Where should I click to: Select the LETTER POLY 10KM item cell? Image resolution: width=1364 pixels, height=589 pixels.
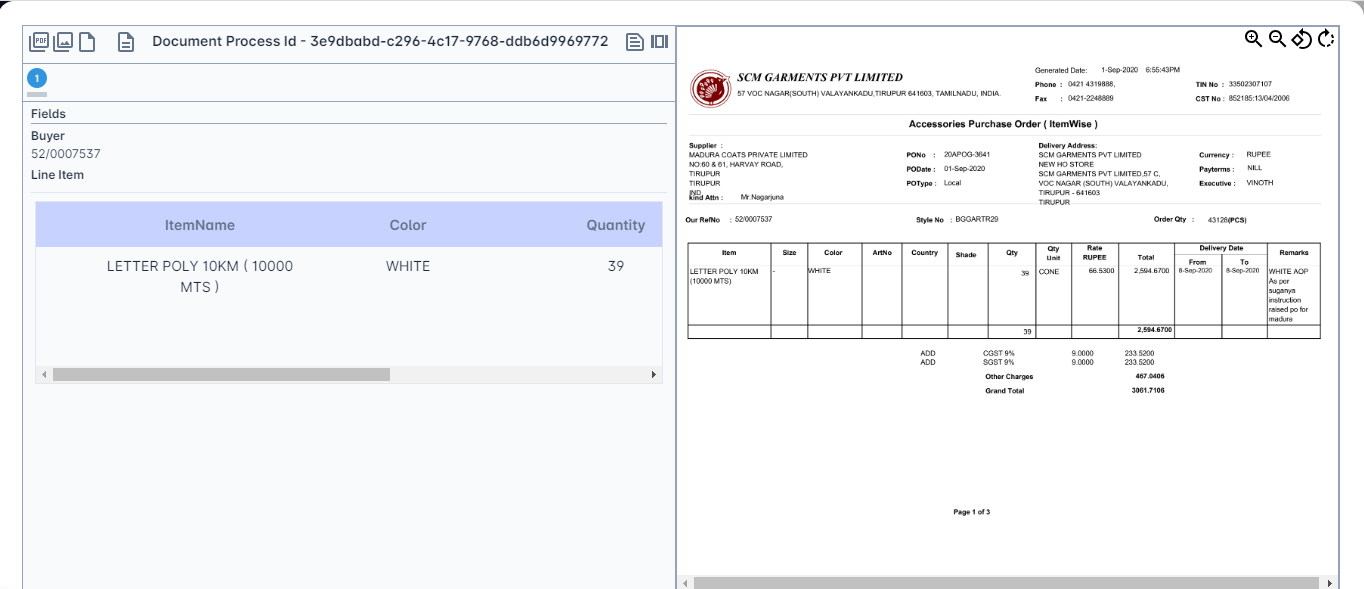pos(200,276)
